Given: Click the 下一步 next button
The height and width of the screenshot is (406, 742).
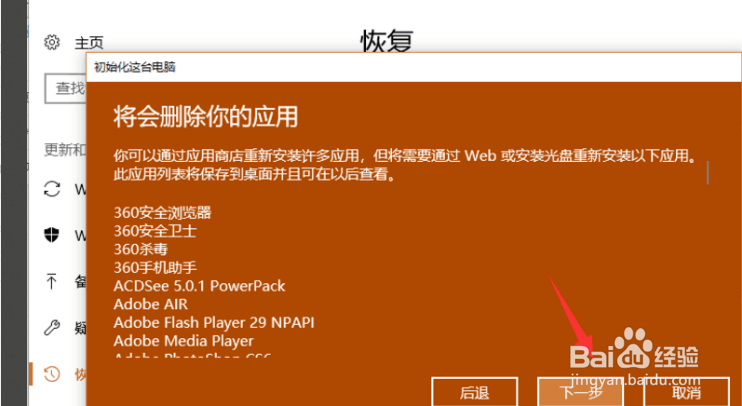Looking at the screenshot, I should [x=581, y=392].
